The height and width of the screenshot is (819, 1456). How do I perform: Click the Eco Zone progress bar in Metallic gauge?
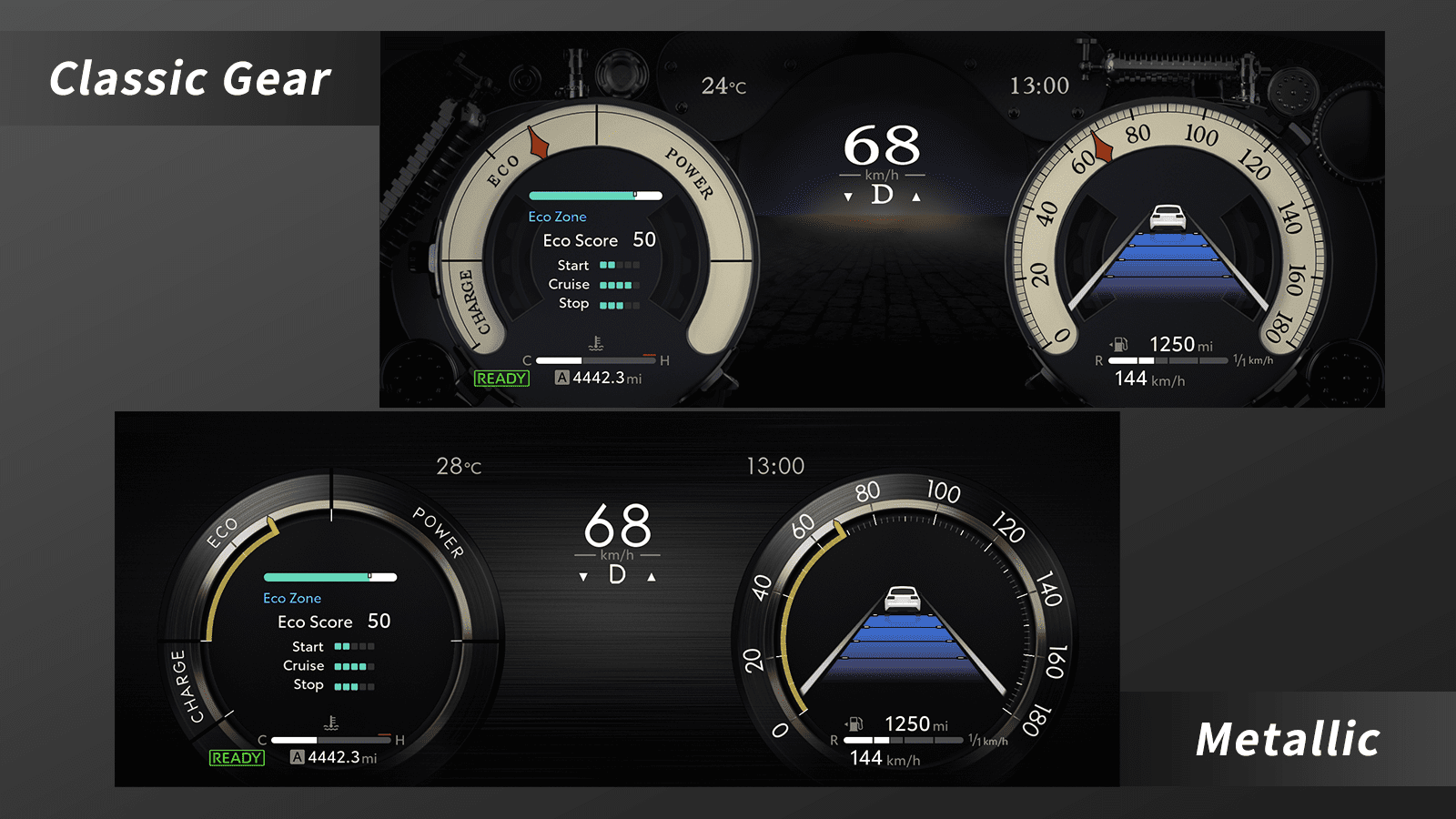(x=330, y=577)
